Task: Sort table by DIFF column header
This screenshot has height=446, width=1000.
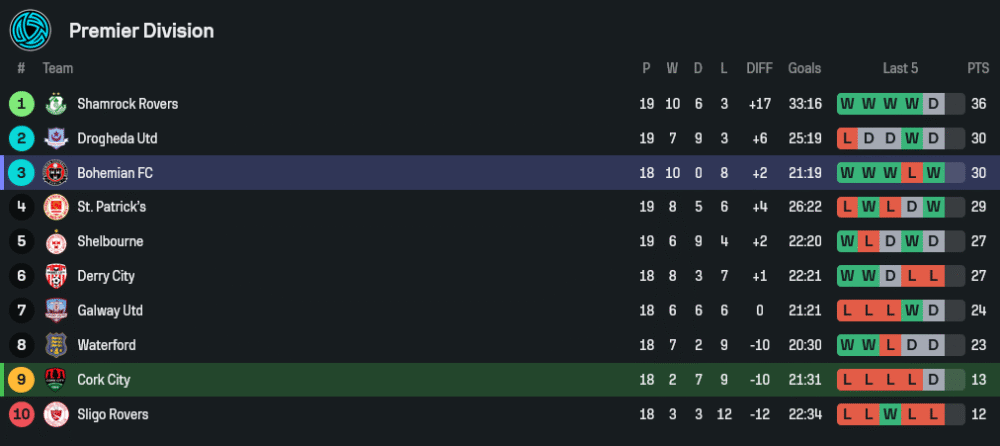Action: pos(759,68)
